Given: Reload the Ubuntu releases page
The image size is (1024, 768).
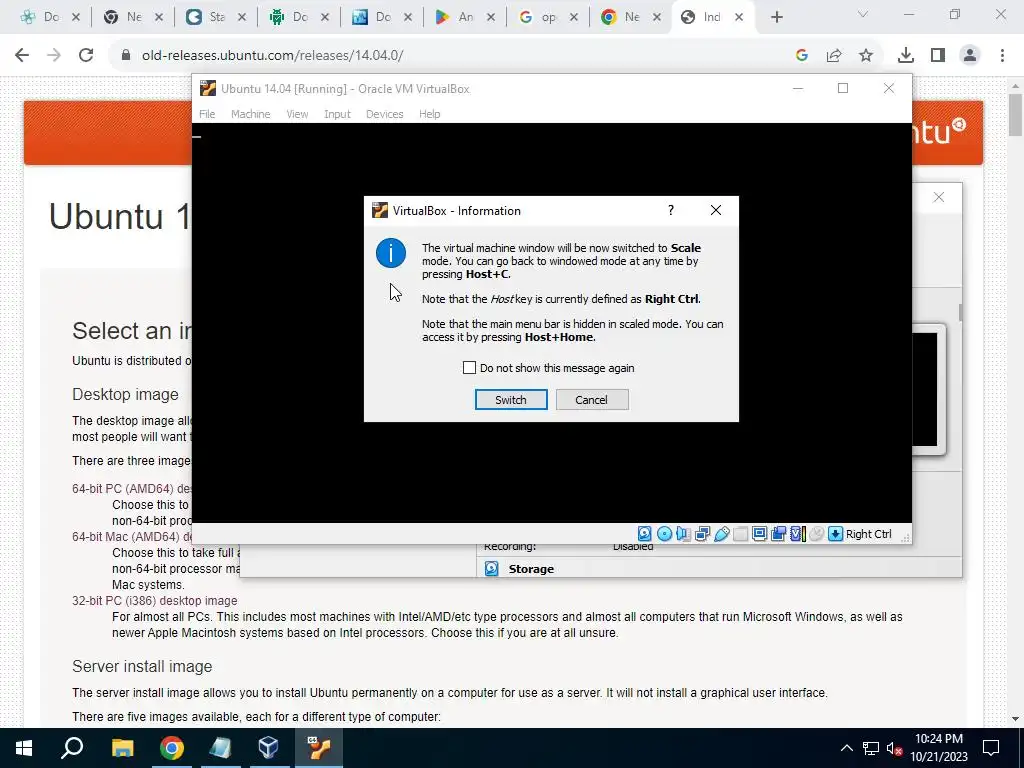Looking at the screenshot, I should pos(86,56).
